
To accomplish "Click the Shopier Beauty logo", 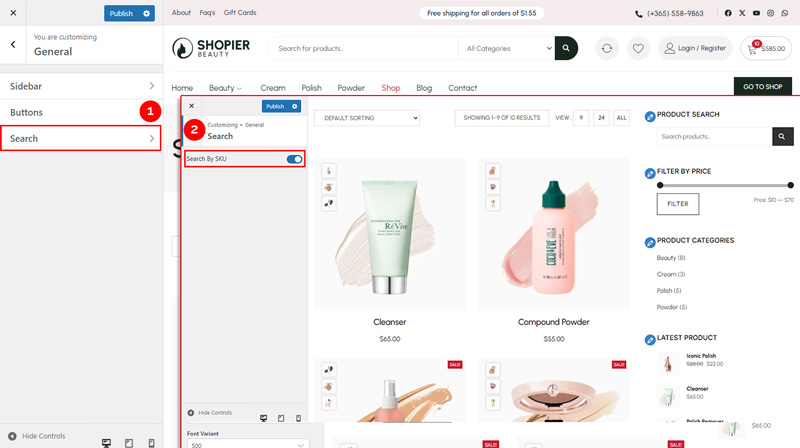I will coord(211,48).
